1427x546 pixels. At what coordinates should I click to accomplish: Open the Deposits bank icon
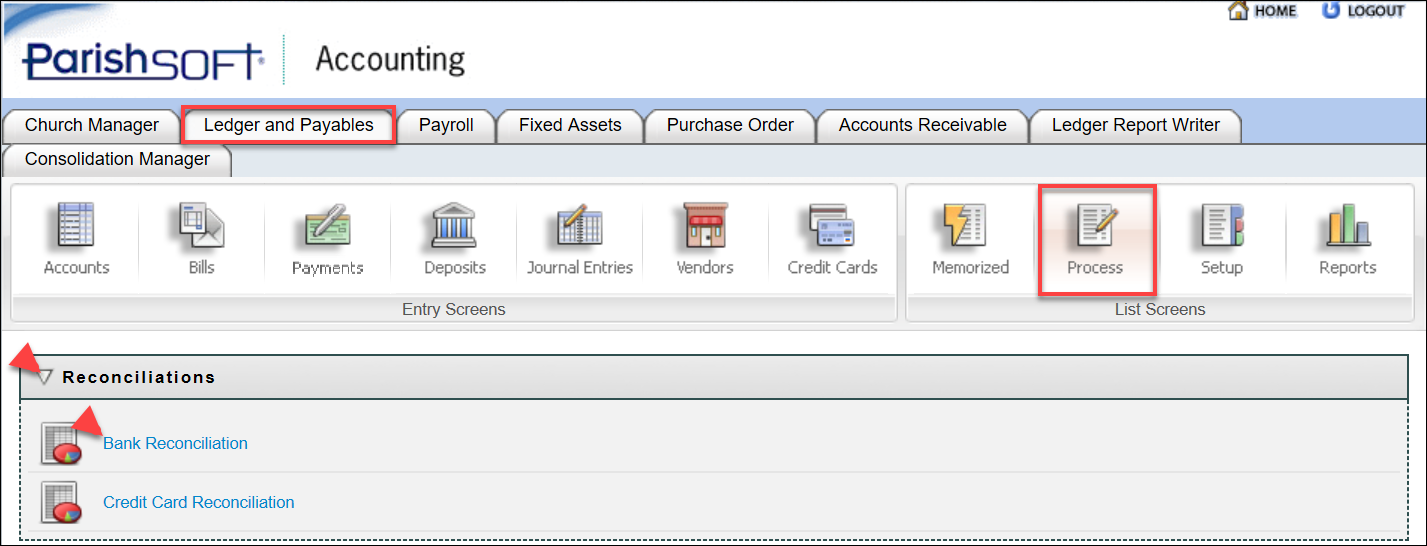point(454,226)
